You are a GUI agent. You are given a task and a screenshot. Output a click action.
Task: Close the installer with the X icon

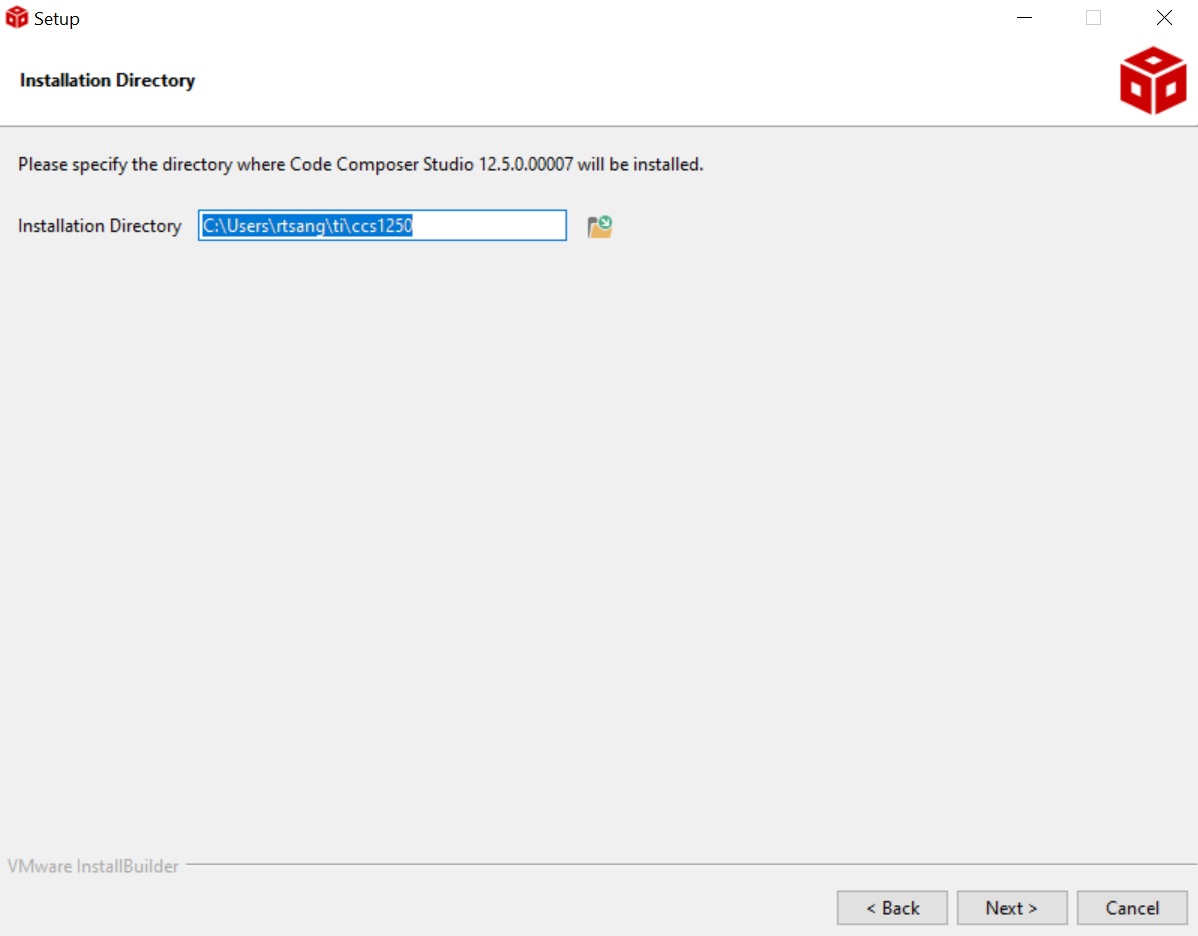pos(1163,17)
